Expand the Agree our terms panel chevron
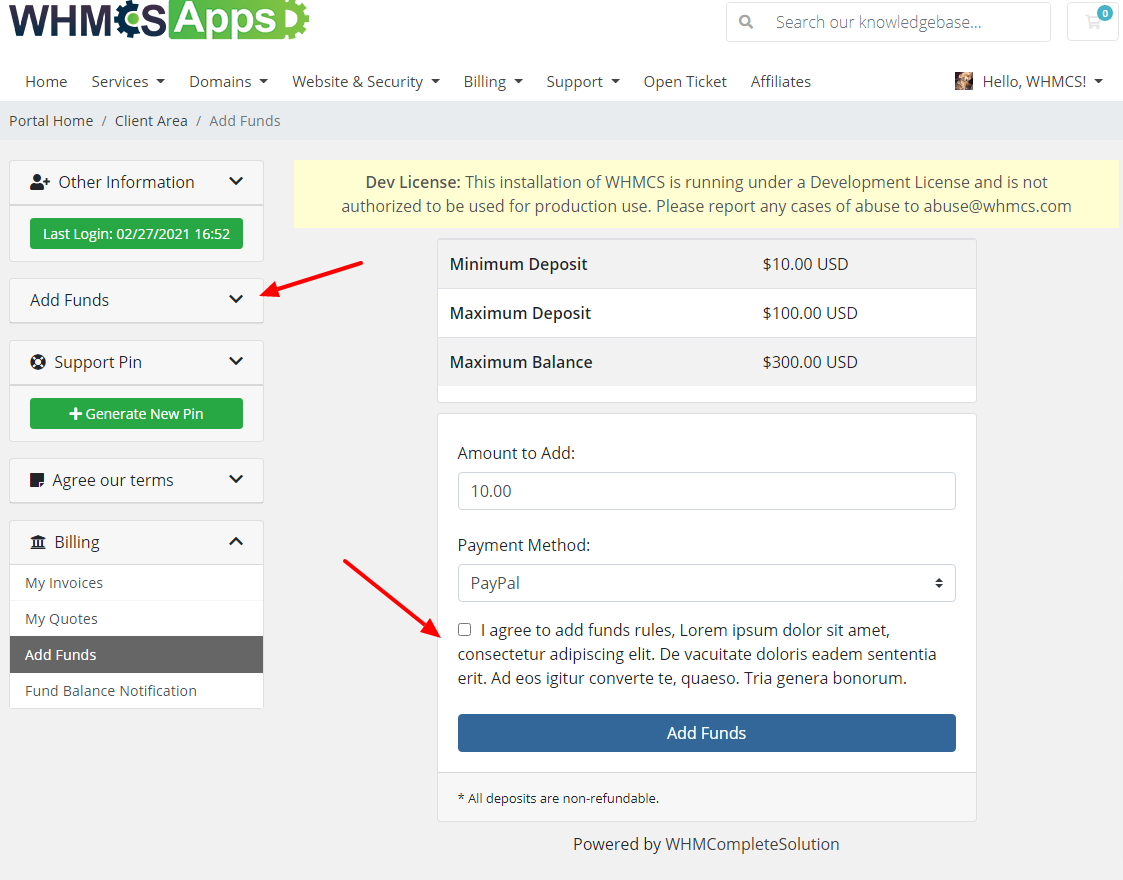This screenshot has height=880, width=1123. tap(236, 479)
